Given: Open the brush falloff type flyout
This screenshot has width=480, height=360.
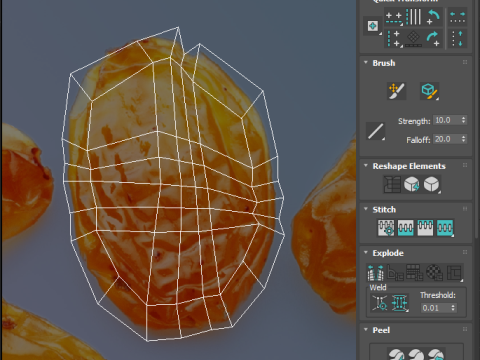Looking at the screenshot, I should [376, 131].
